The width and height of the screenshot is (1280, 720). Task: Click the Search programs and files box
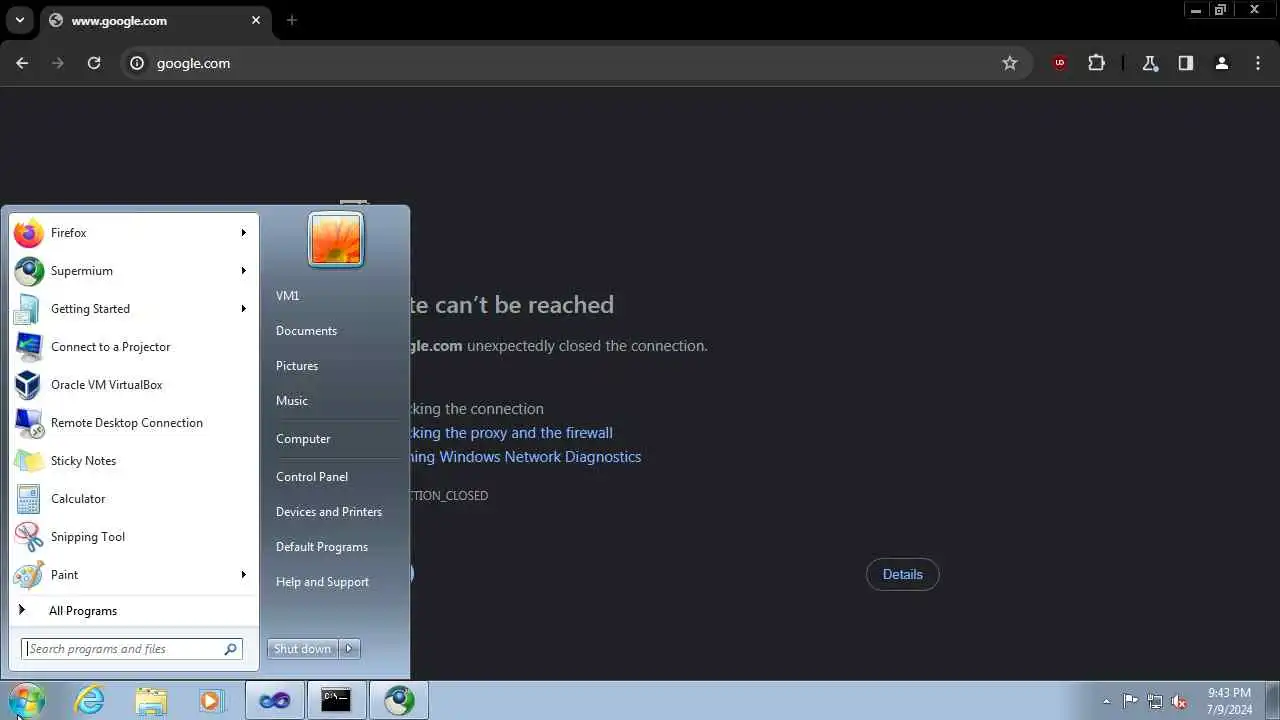coord(131,649)
